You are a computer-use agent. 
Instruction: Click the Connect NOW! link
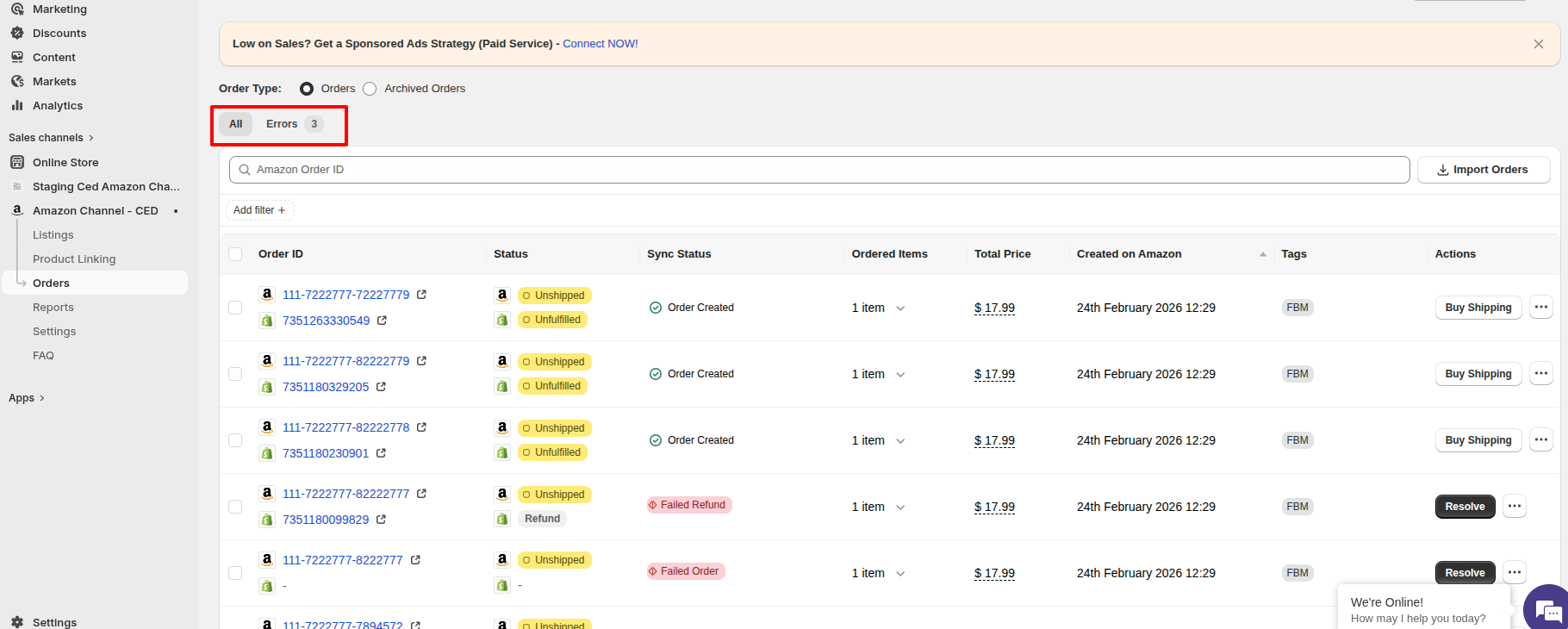600,44
